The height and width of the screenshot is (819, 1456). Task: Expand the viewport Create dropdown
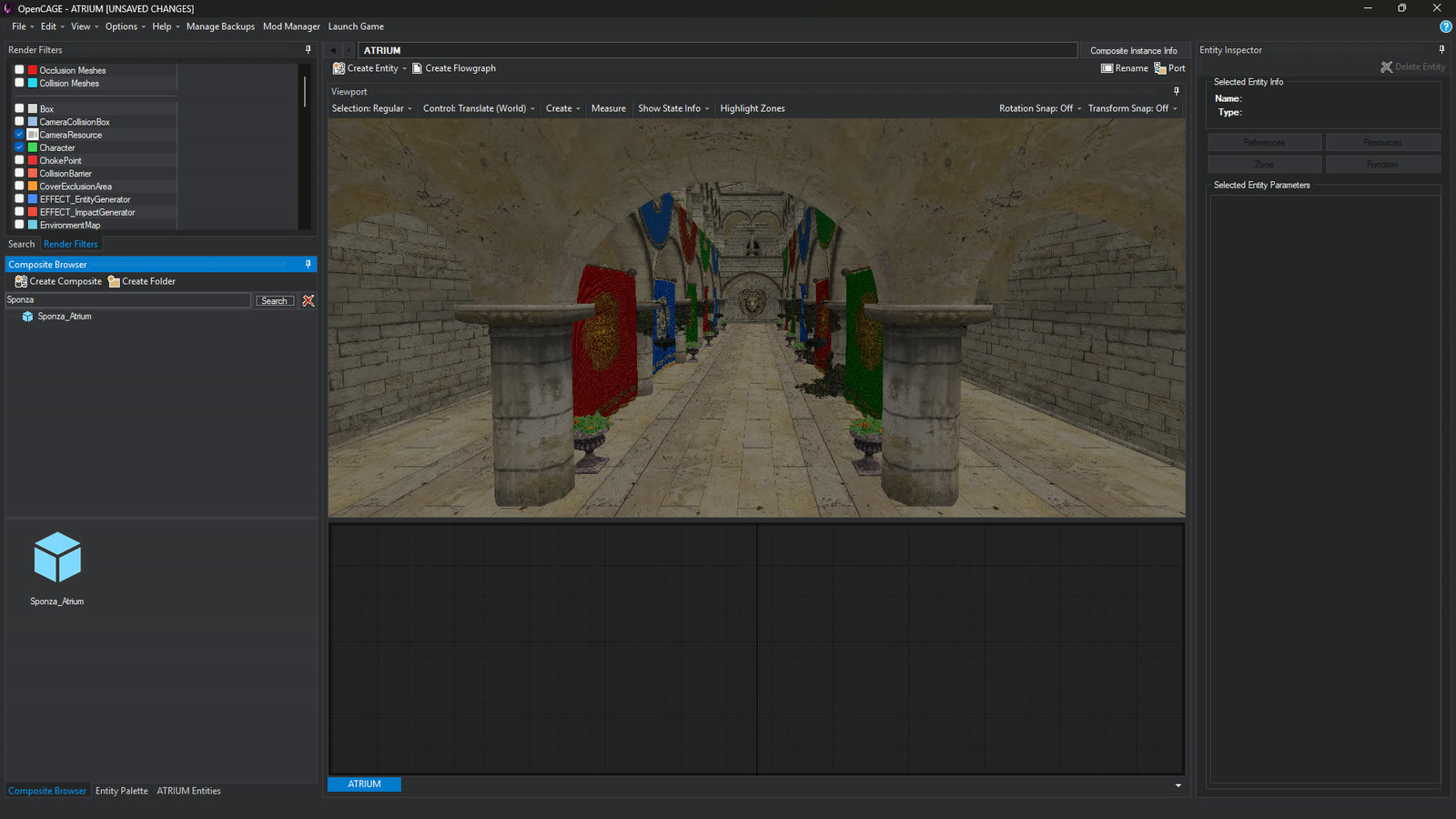click(562, 108)
